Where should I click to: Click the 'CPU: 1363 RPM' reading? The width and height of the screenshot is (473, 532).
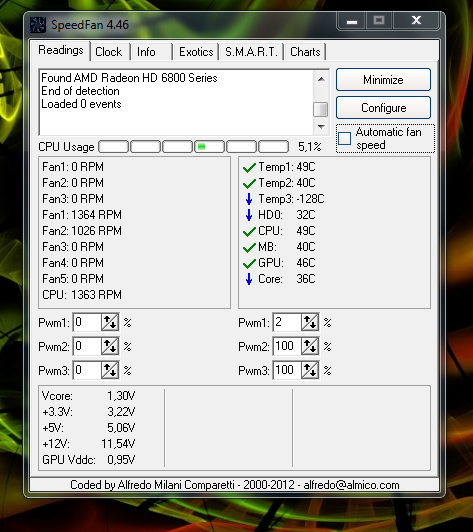(82, 294)
